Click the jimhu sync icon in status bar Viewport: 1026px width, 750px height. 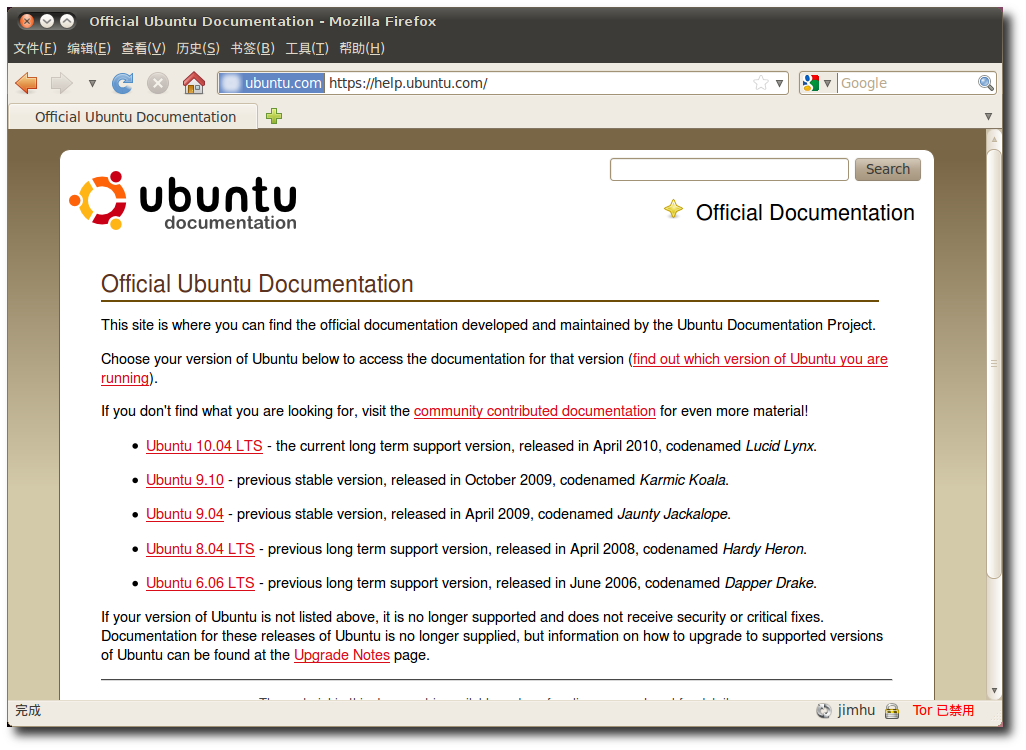(x=824, y=710)
